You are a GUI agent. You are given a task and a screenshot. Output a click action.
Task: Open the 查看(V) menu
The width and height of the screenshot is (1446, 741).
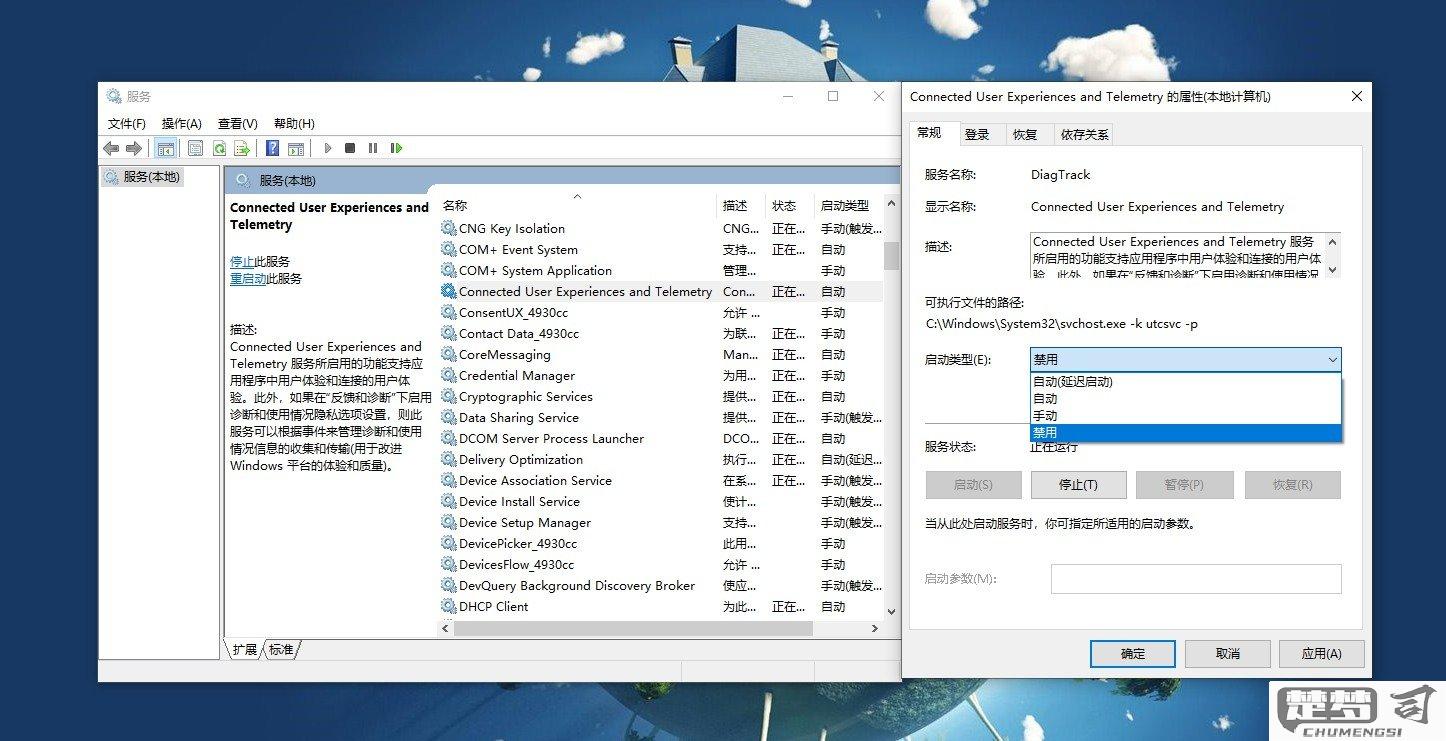(238, 123)
